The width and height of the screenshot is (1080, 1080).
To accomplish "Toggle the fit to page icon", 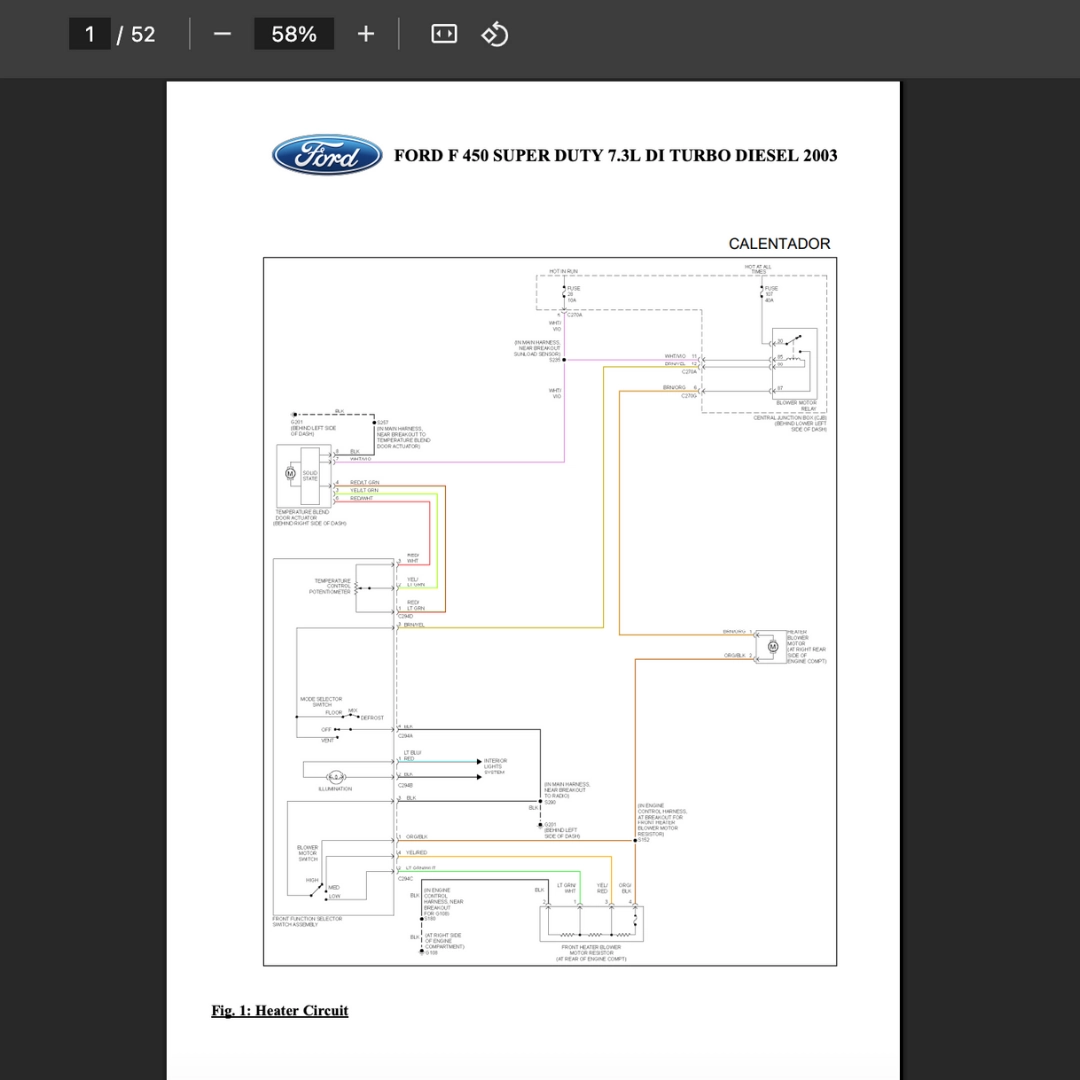I will [444, 34].
